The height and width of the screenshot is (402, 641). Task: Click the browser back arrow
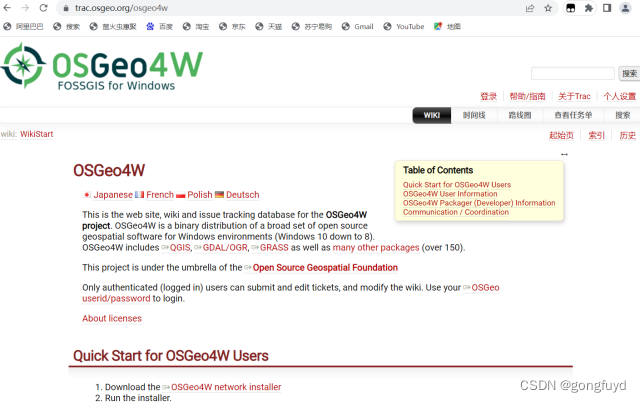pos(7,8)
